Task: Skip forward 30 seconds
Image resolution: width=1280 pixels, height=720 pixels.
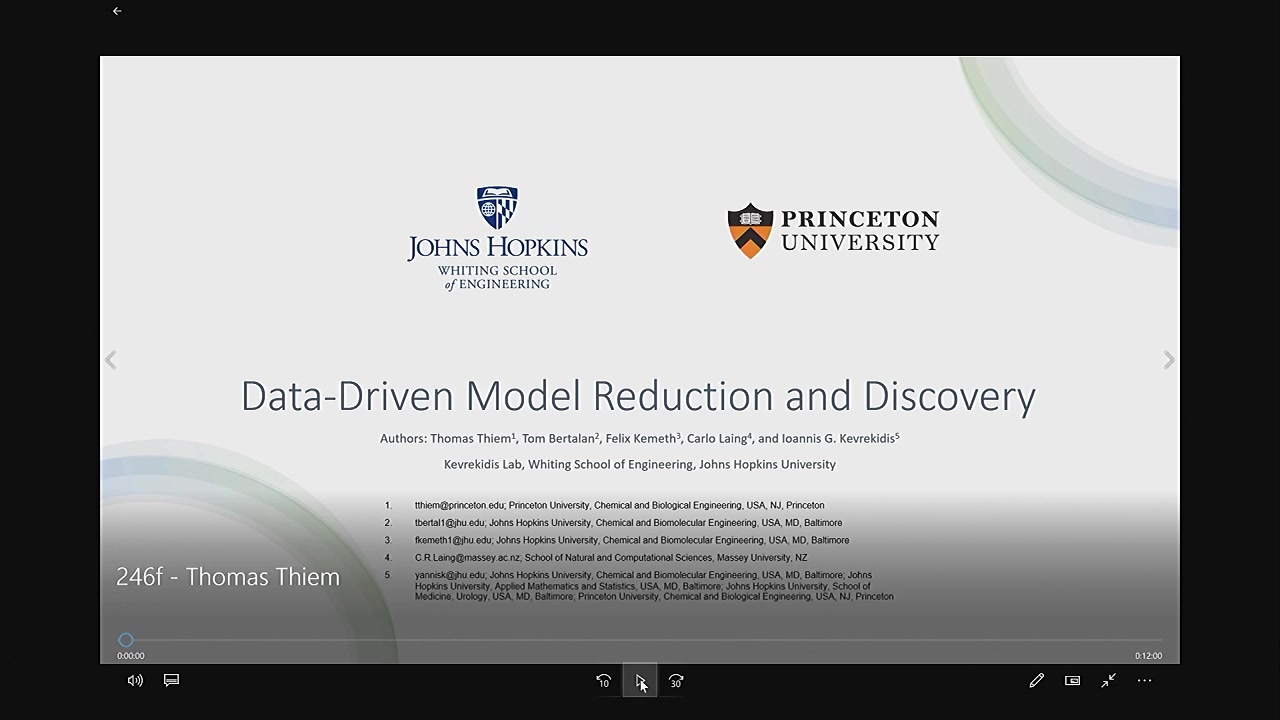Action: click(x=676, y=681)
